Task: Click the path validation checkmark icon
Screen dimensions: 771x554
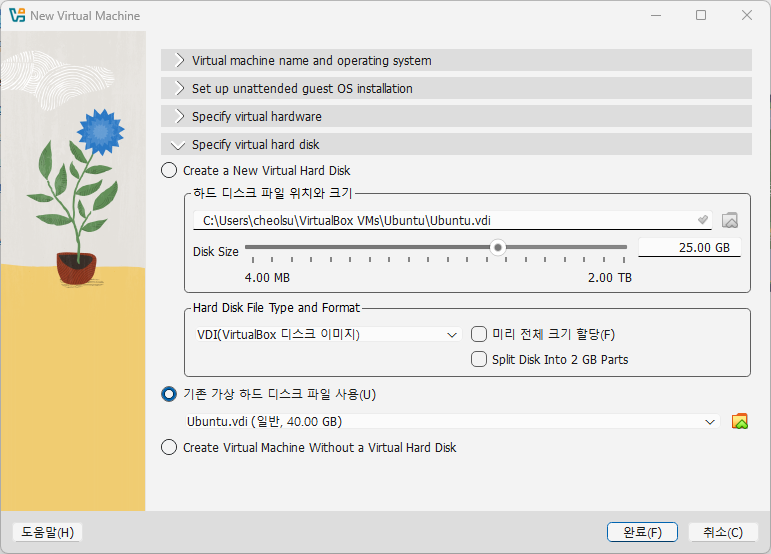Action: pos(703,220)
